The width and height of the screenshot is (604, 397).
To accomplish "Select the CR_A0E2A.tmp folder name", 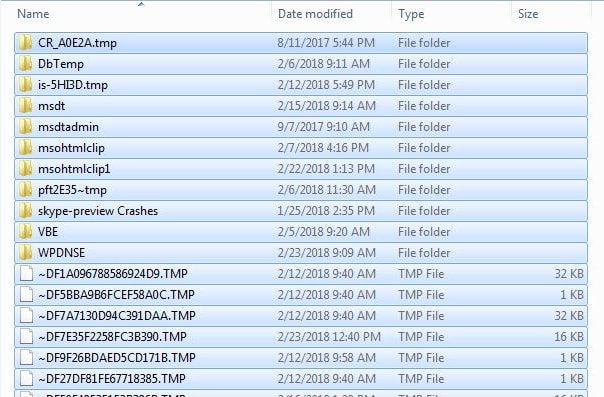I will point(77,43).
